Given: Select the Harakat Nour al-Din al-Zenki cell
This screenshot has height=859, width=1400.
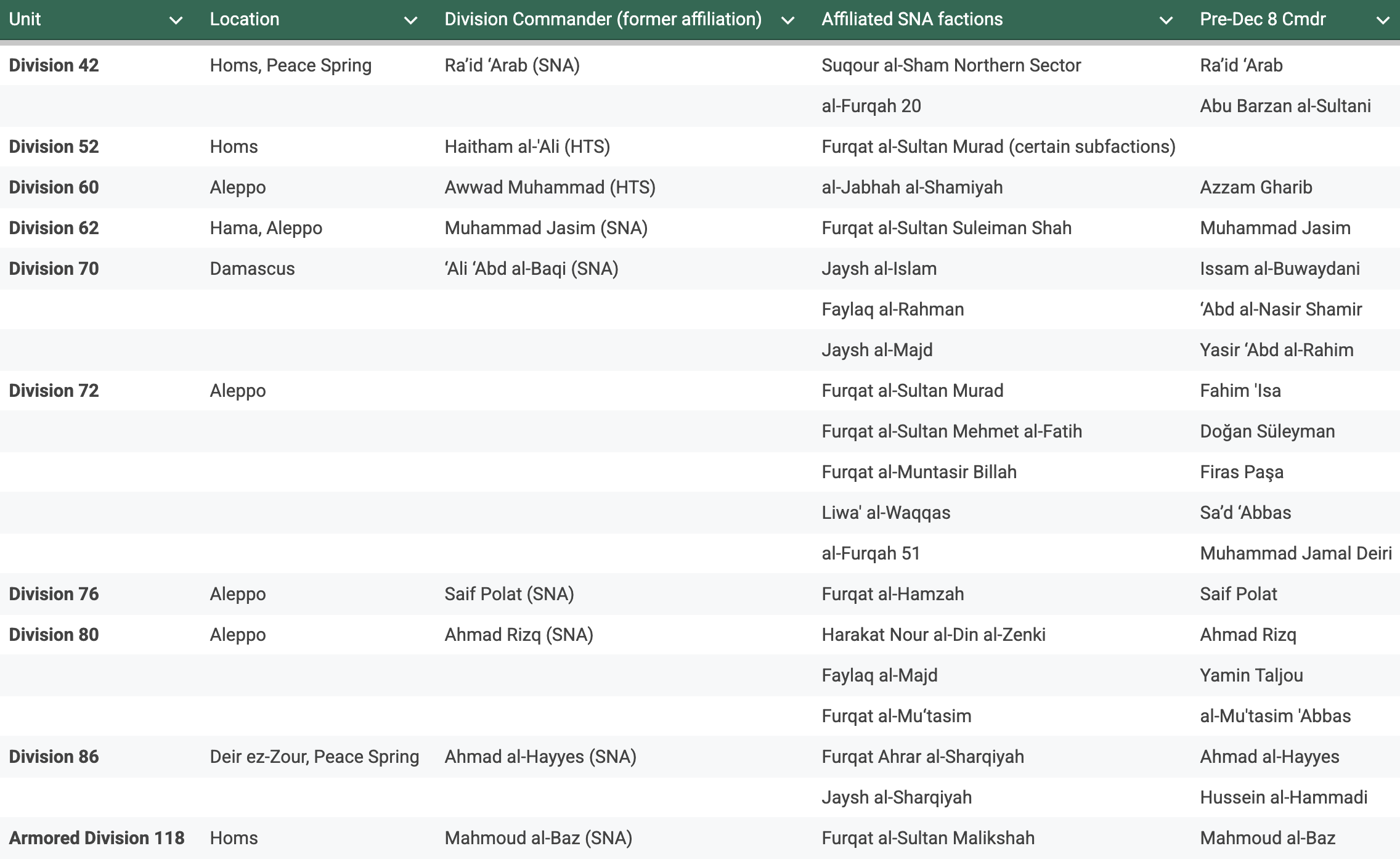Looking at the screenshot, I should click(x=933, y=635).
